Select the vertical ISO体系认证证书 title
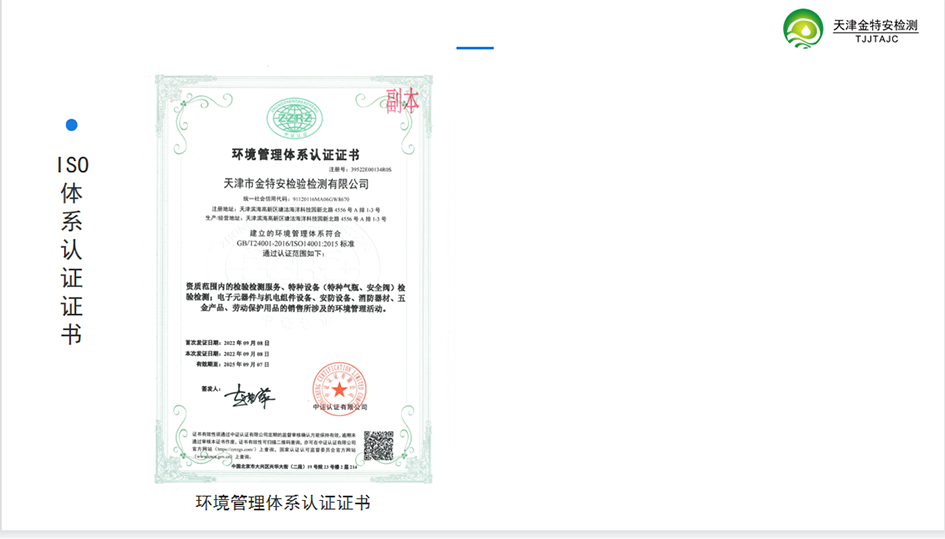The image size is (945, 539). click(71, 249)
